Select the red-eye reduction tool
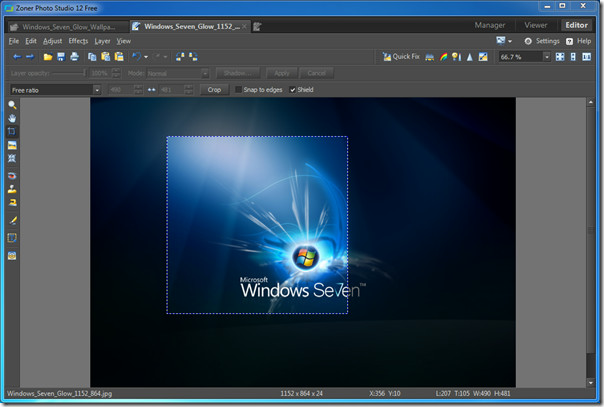 [x=12, y=176]
